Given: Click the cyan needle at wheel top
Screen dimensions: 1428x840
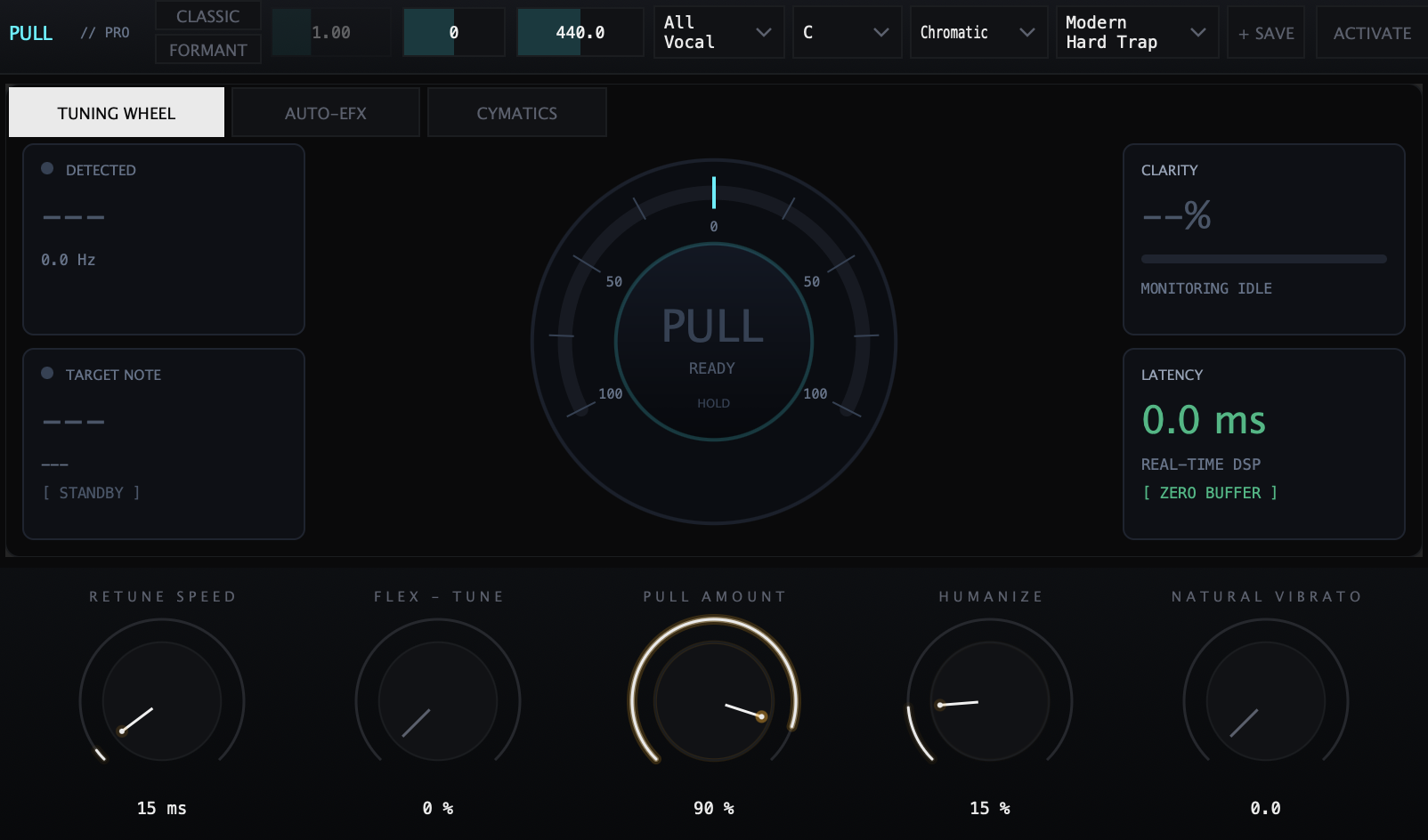Looking at the screenshot, I should [714, 192].
